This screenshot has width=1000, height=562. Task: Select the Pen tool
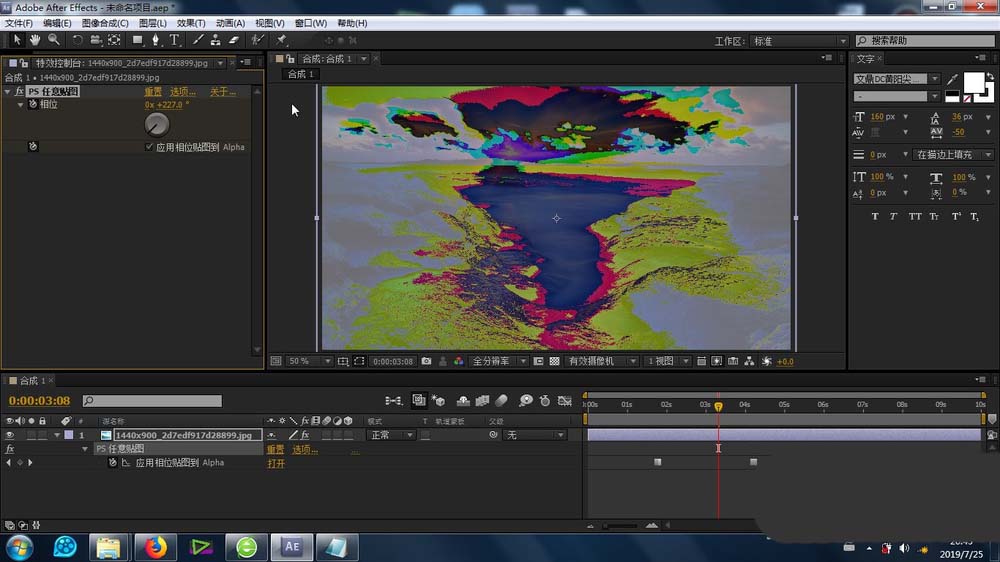click(x=156, y=40)
